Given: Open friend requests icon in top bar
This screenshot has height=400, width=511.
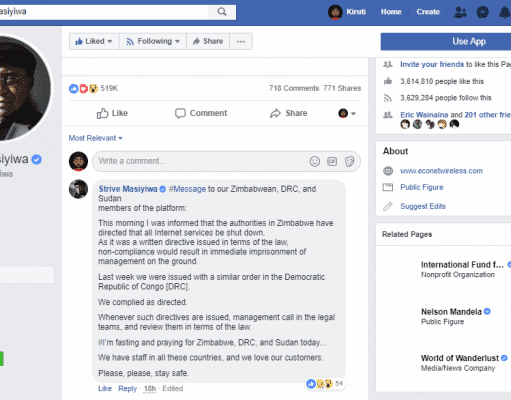Looking at the screenshot, I should (x=460, y=12).
